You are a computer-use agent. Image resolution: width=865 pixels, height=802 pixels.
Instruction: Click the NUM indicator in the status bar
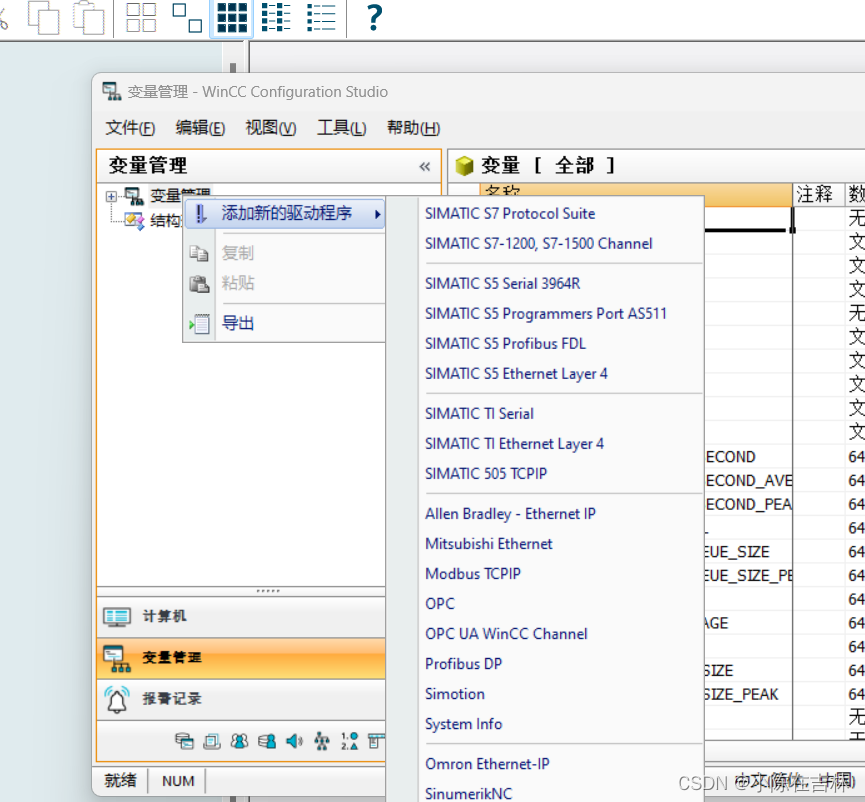(177, 780)
